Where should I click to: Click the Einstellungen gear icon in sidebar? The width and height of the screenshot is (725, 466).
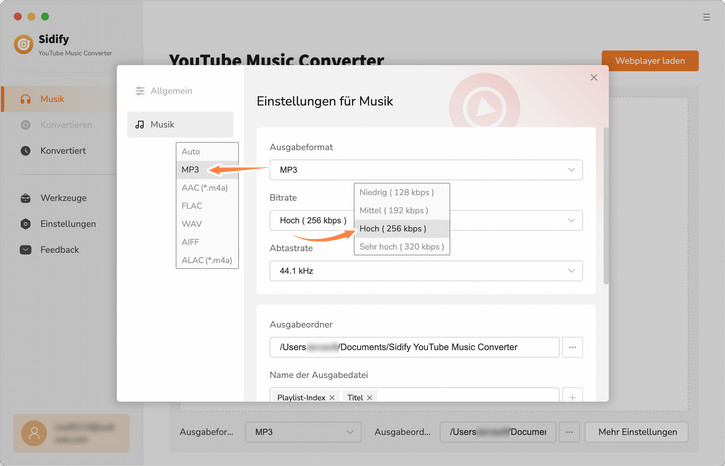[x=26, y=224]
